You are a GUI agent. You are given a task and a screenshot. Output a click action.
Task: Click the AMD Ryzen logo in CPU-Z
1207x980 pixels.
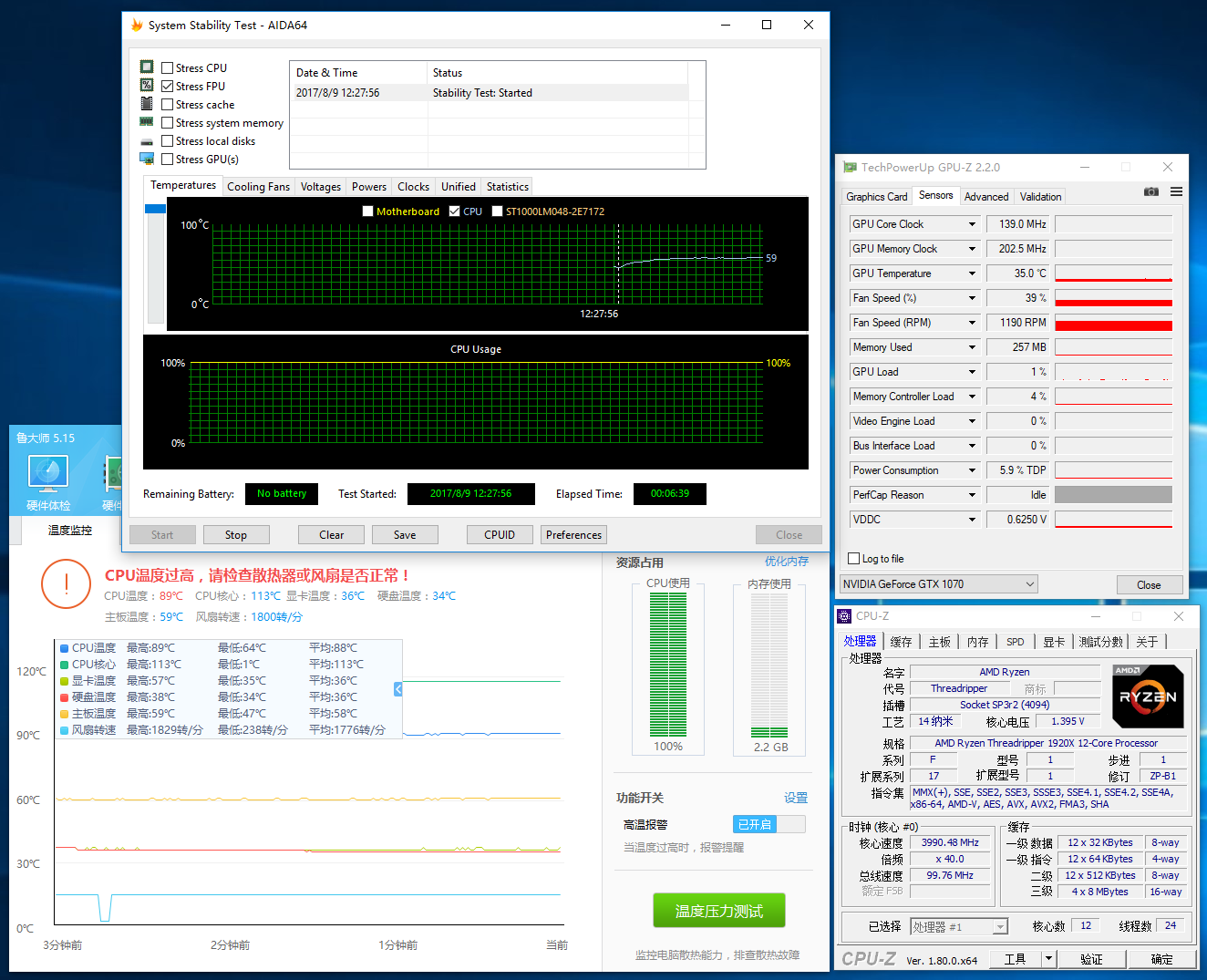pos(1149,696)
